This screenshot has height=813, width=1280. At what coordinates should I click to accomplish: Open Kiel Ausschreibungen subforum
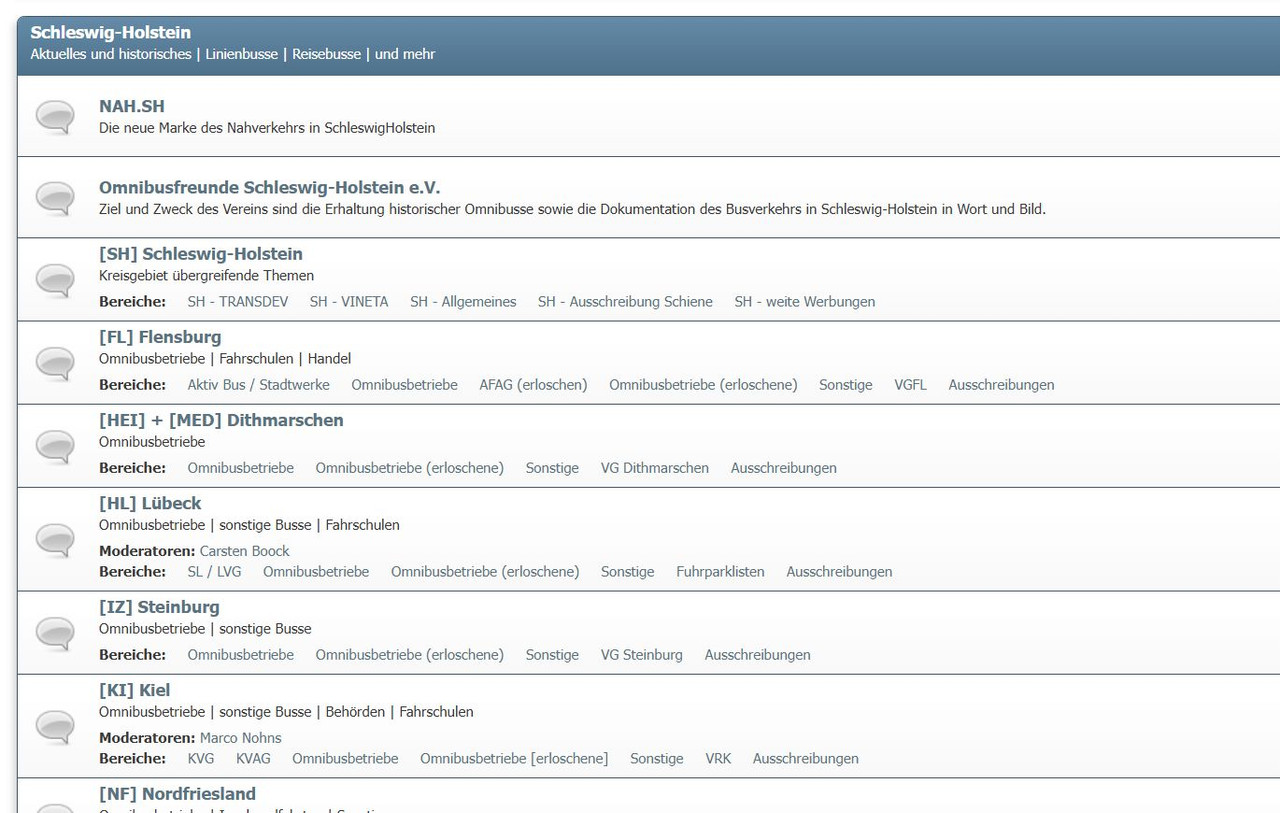[x=806, y=758]
